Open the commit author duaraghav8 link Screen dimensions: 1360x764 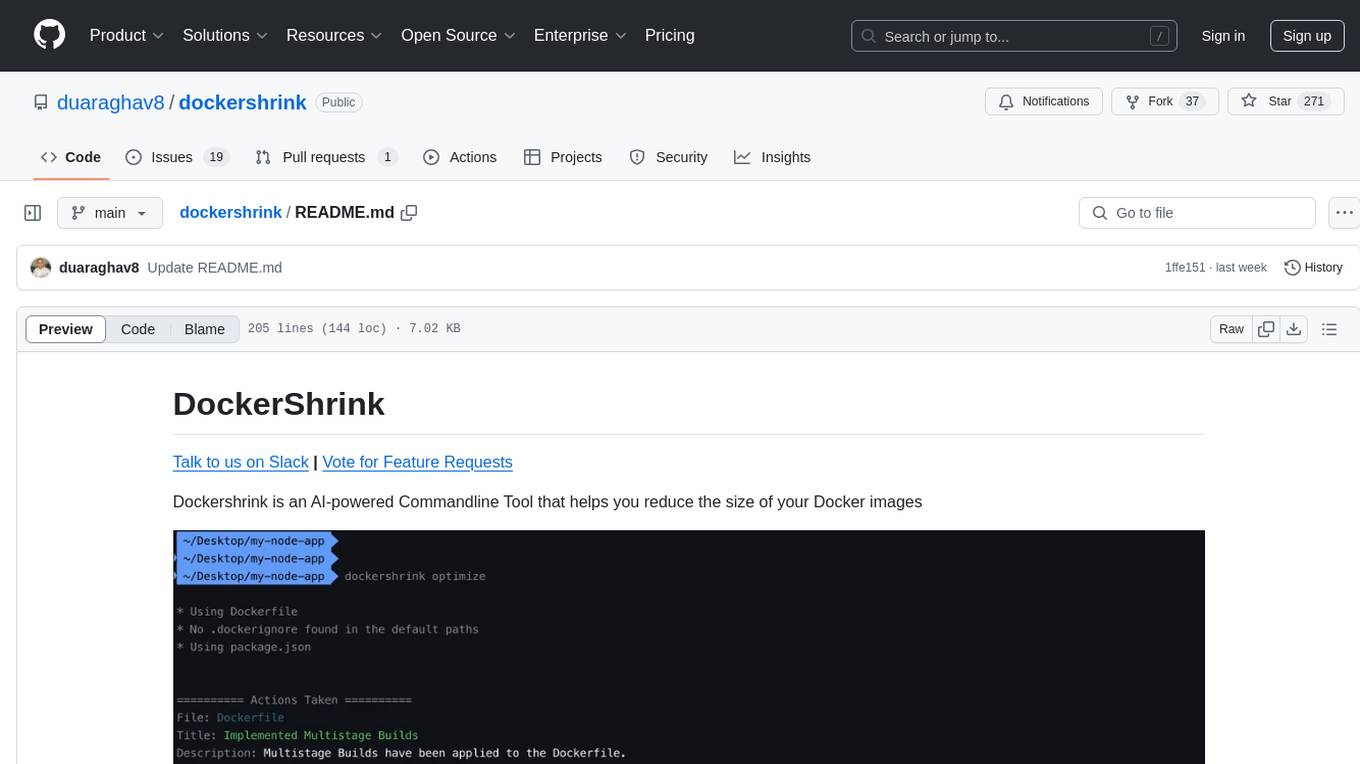[99, 268]
